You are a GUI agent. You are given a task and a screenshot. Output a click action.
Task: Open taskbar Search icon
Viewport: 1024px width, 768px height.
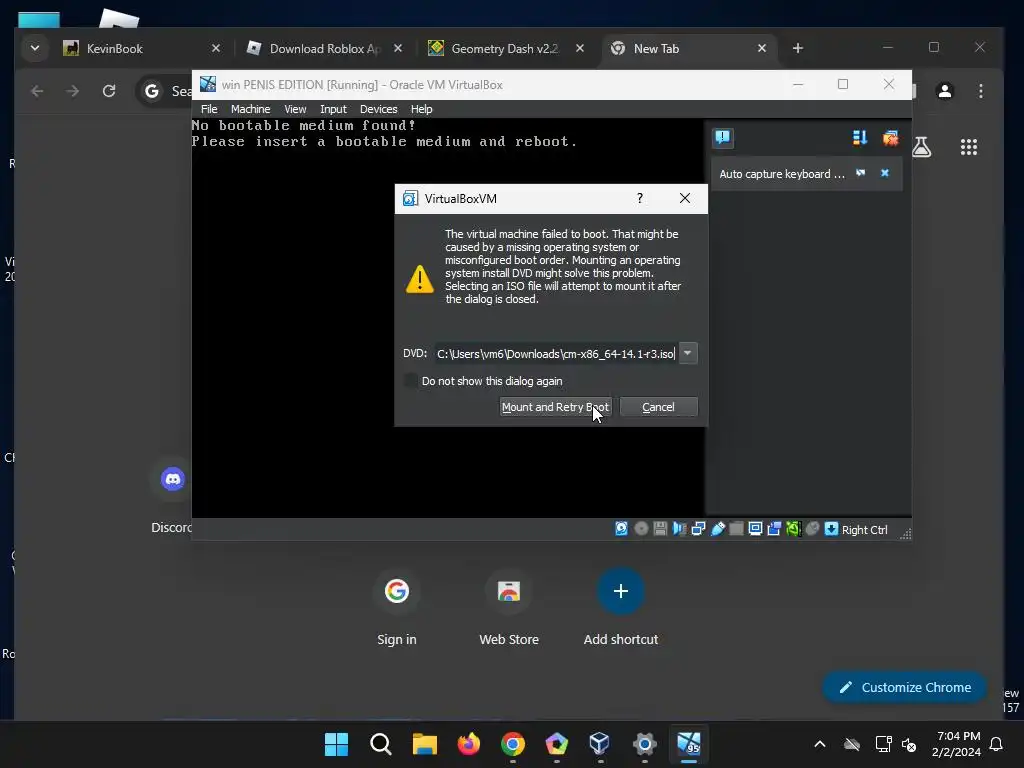(381, 744)
